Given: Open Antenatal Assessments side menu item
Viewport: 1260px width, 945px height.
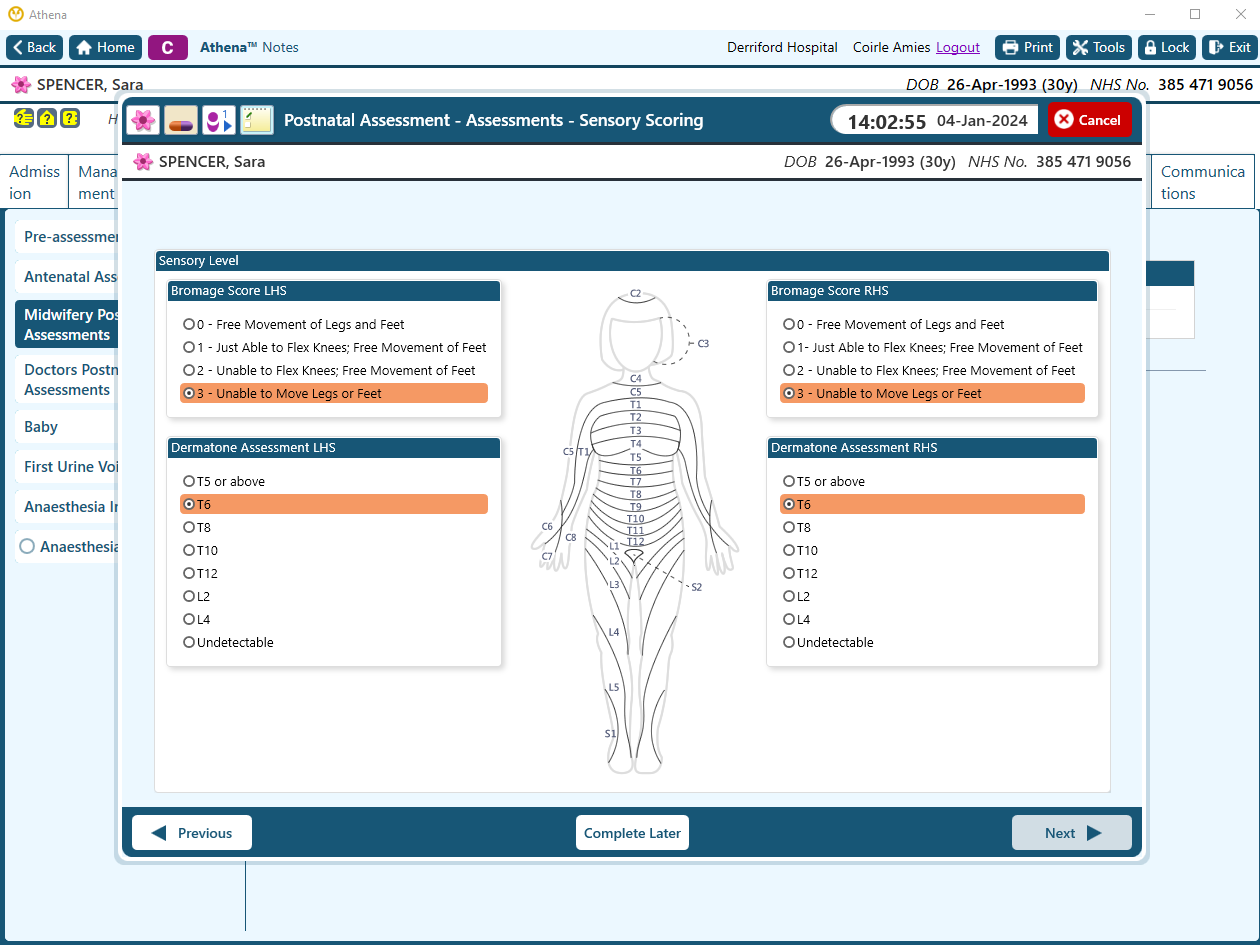Looking at the screenshot, I should click(x=68, y=277).
